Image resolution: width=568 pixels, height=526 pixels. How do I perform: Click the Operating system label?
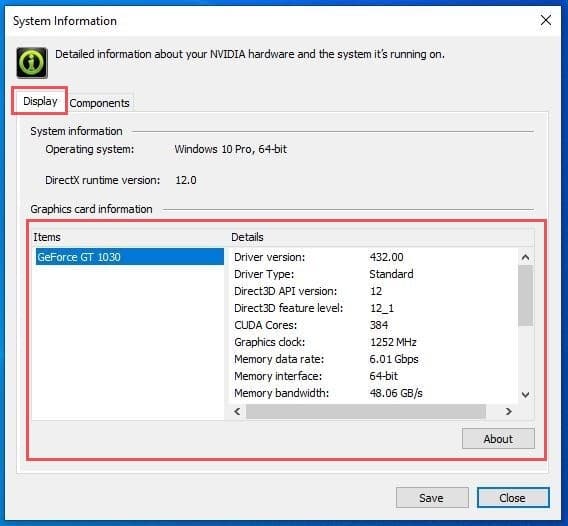click(x=89, y=149)
